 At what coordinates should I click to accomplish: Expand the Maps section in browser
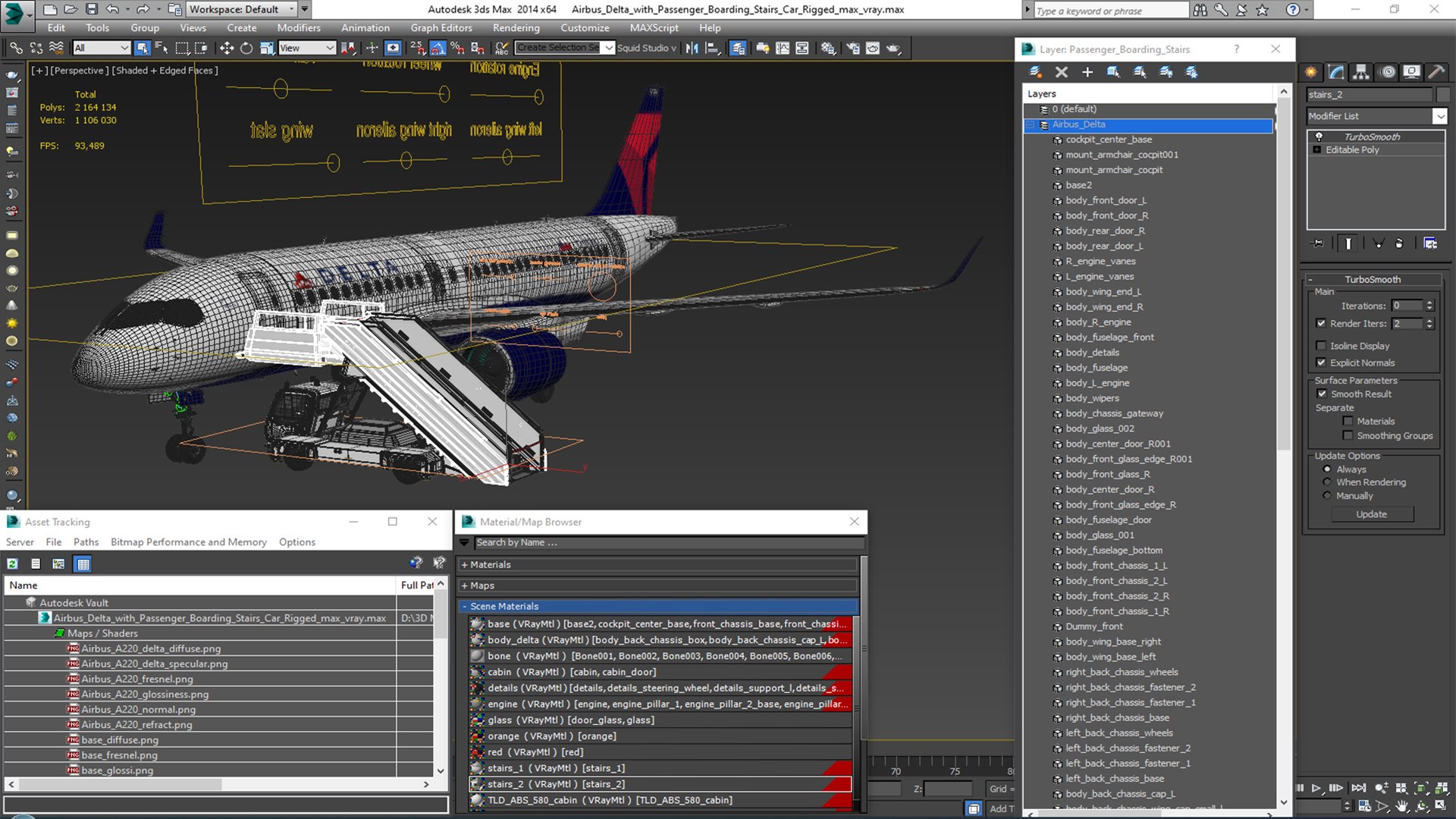click(x=464, y=585)
